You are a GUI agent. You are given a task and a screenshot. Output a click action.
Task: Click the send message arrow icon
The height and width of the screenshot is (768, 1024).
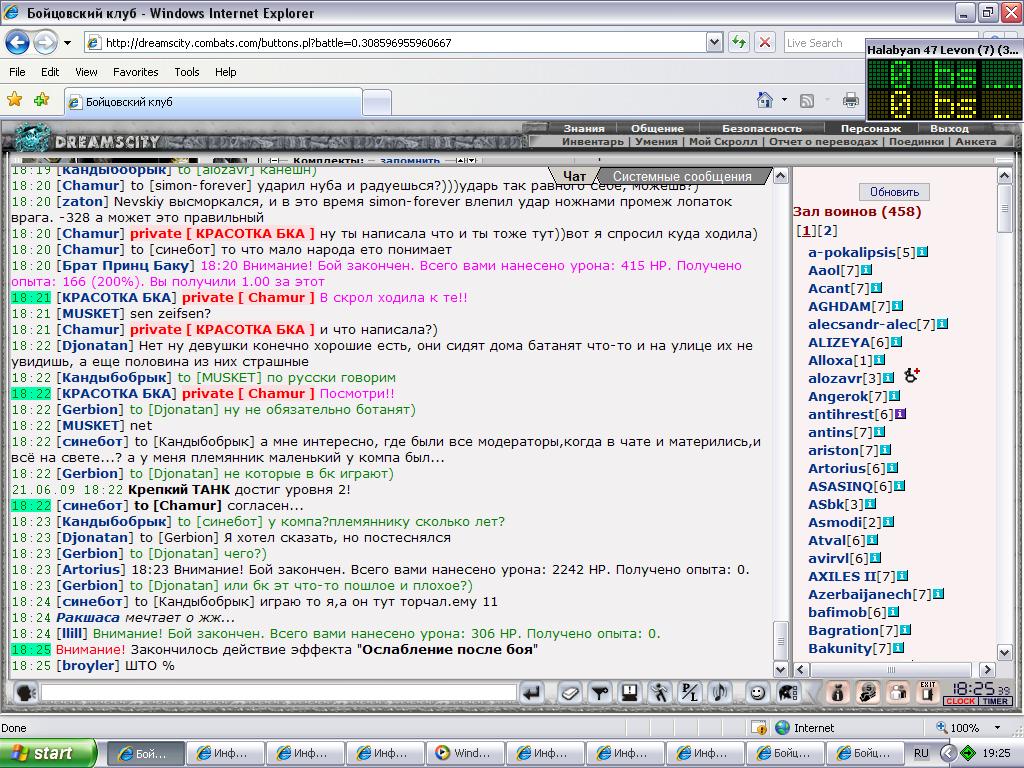pyautogui.click(x=532, y=692)
